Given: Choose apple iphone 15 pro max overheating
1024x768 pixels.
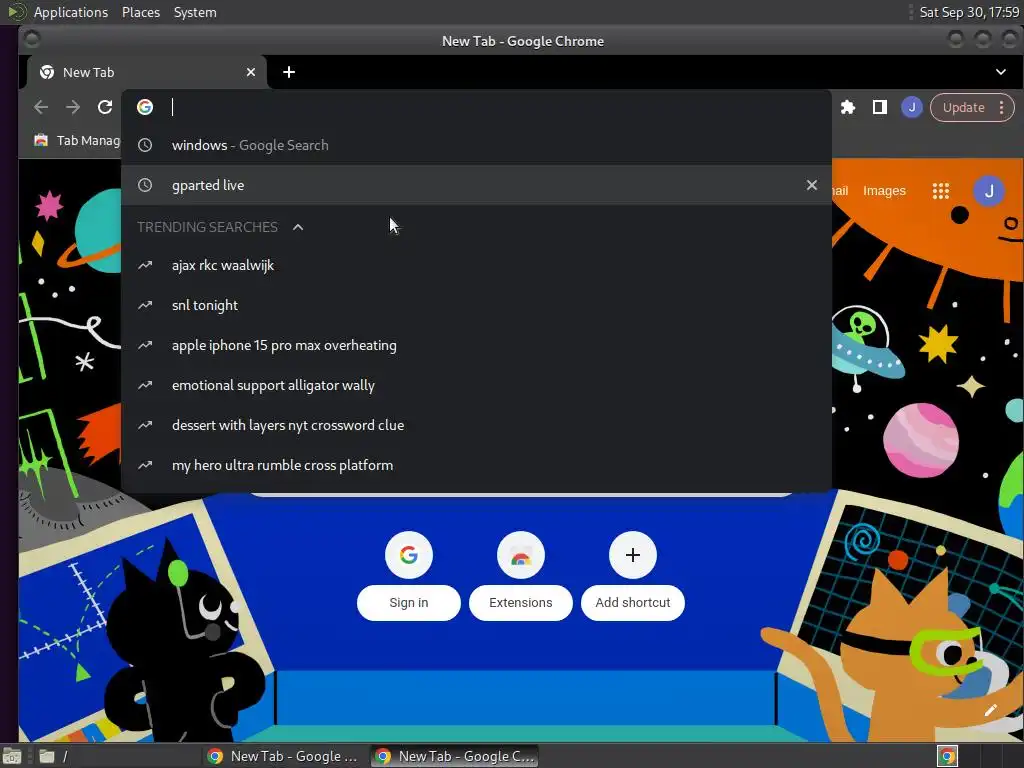Looking at the screenshot, I should tap(476, 345).
